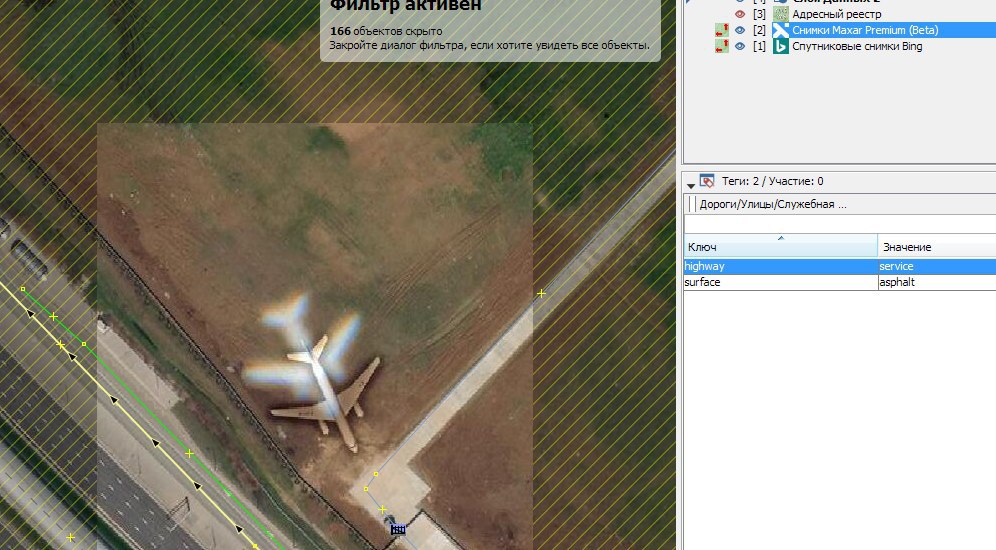The width and height of the screenshot is (996, 550).
Task: Click offset indicator icon of Bing layer
Action: [722, 46]
